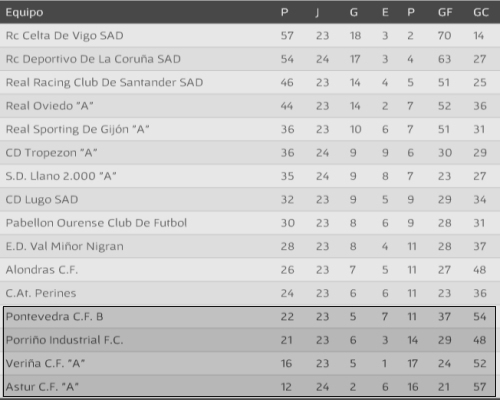Click the G wins column header
This screenshot has height=400, width=500.
[354, 13]
